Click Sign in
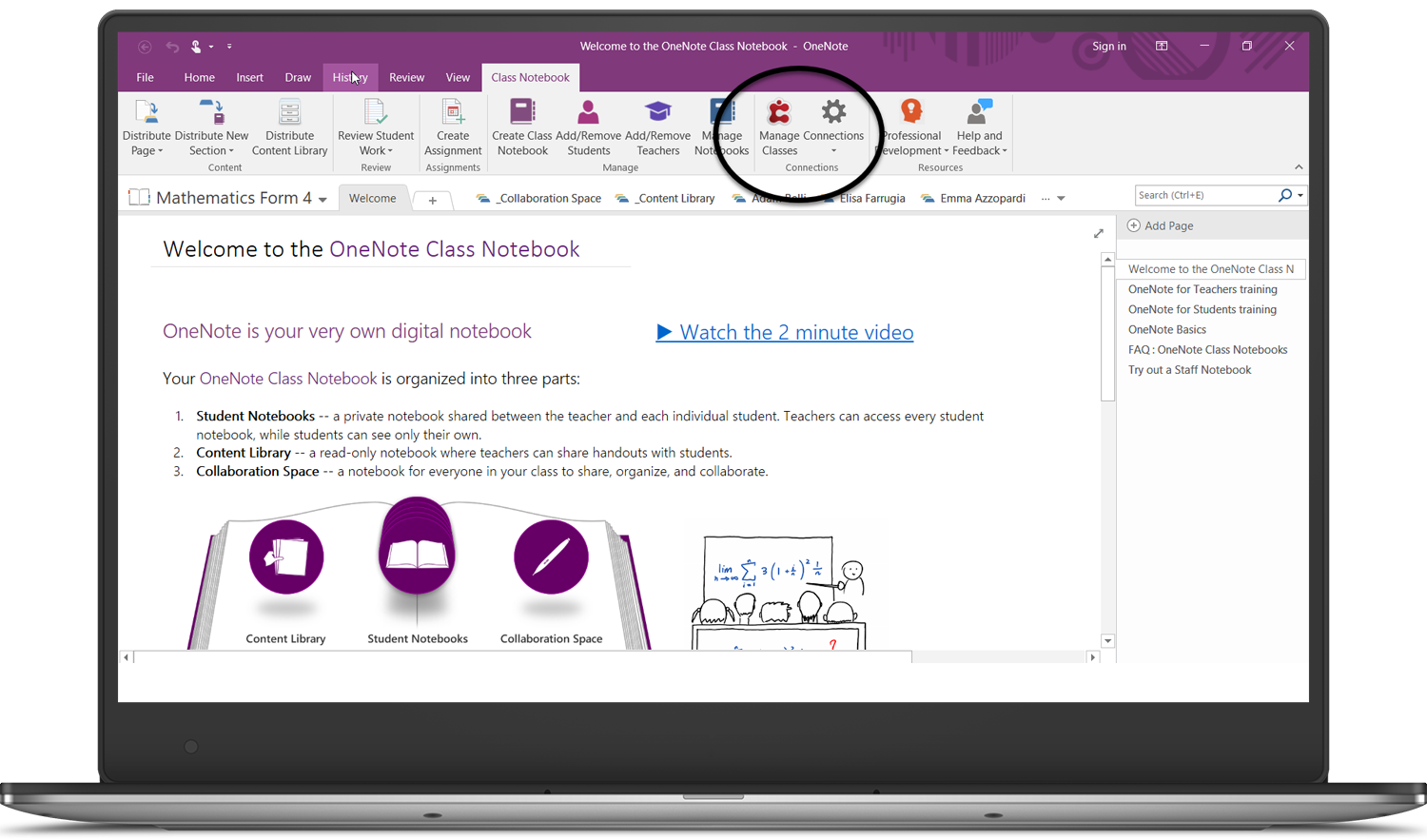Image resolution: width=1427 pixels, height=840 pixels. [x=1108, y=46]
